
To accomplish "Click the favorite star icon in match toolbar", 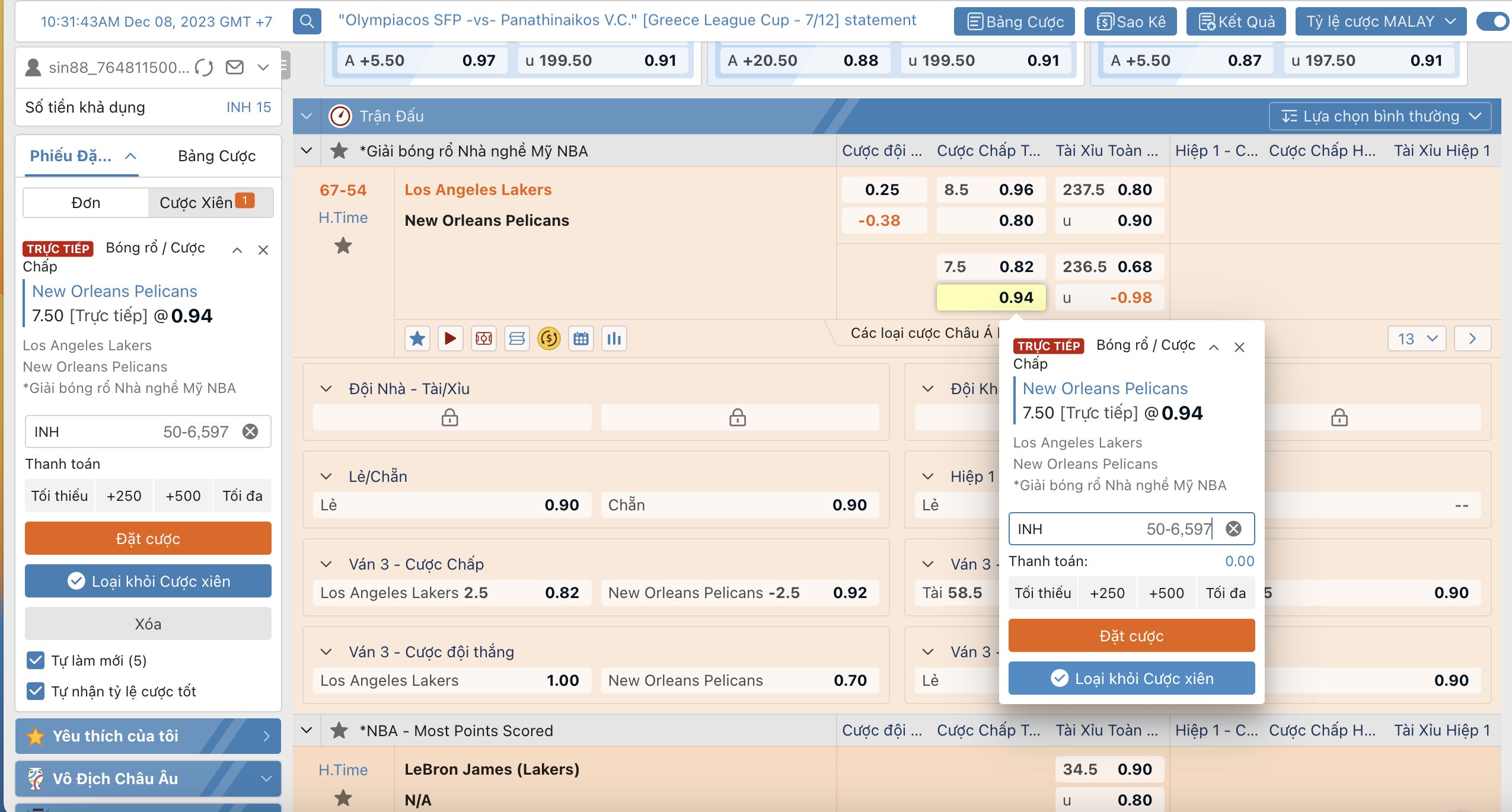I will [x=417, y=338].
